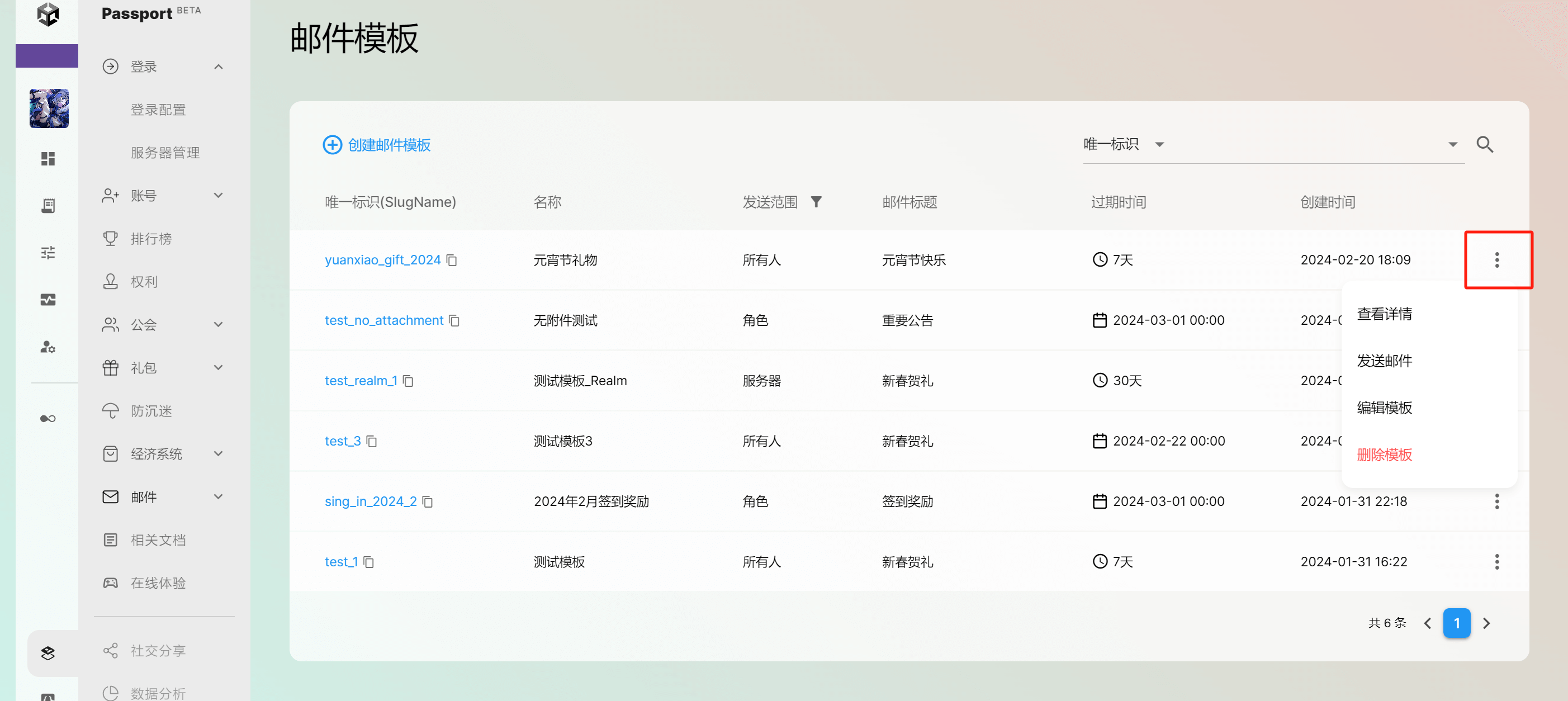The image size is (1568, 701).
Task: Open the three-dot menu for sing_in_2024_2
Action: pyautogui.click(x=1496, y=501)
